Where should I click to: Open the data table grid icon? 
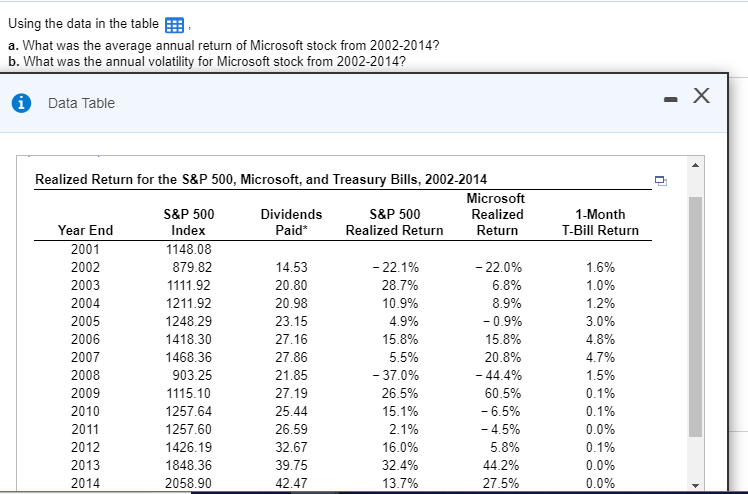pos(174,25)
